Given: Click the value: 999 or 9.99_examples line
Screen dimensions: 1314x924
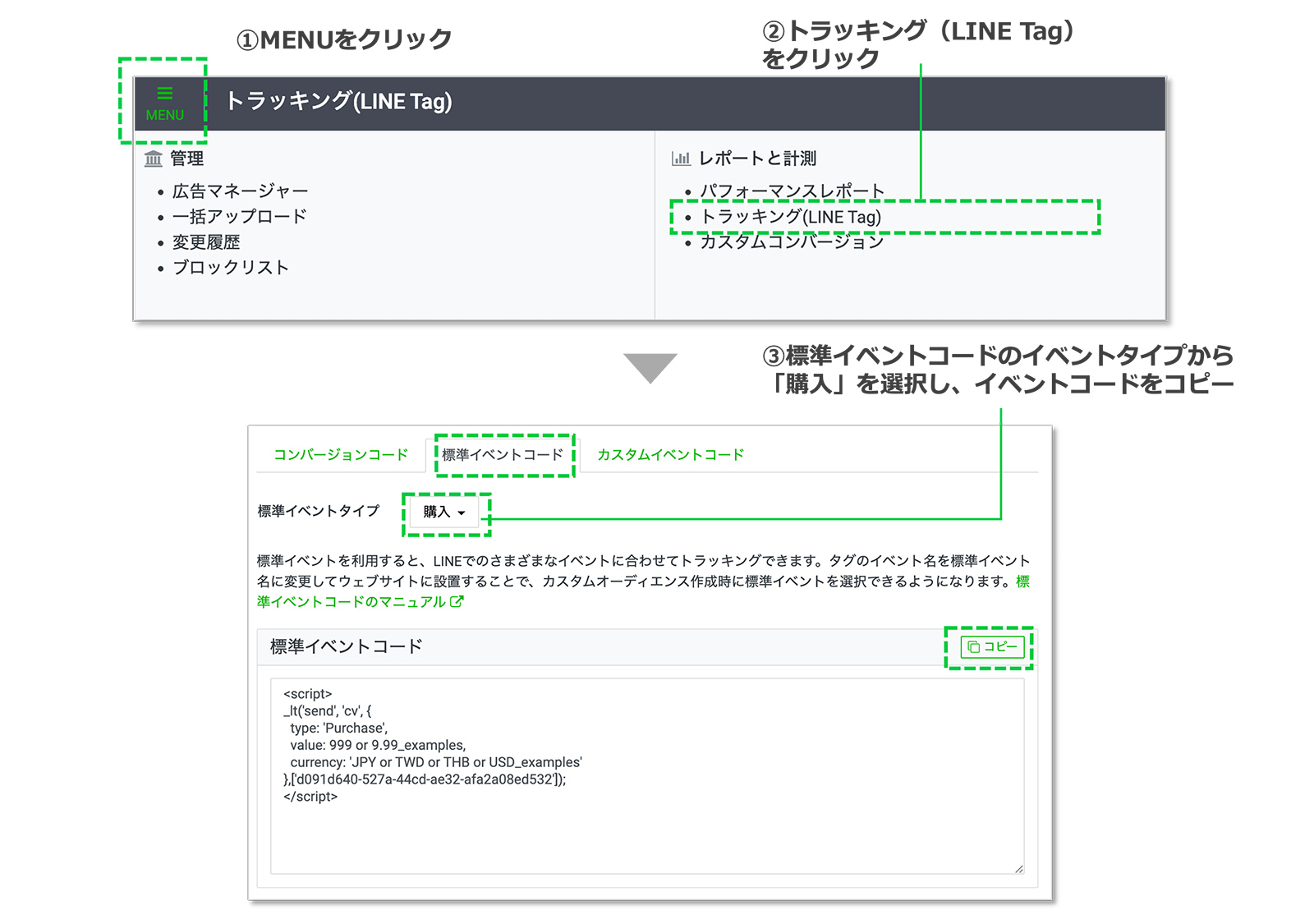Looking at the screenshot, I should tap(378, 746).
